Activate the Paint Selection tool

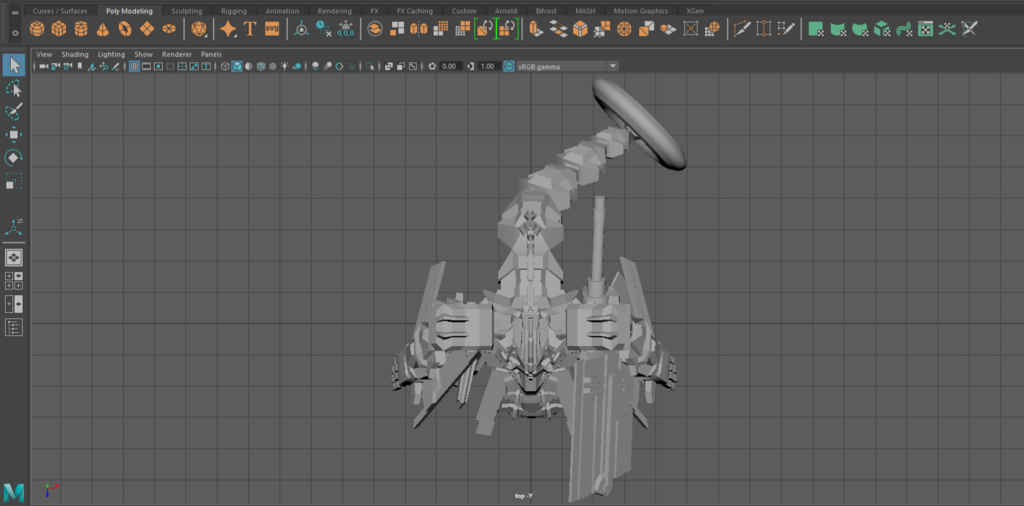[x=14, y=112]
